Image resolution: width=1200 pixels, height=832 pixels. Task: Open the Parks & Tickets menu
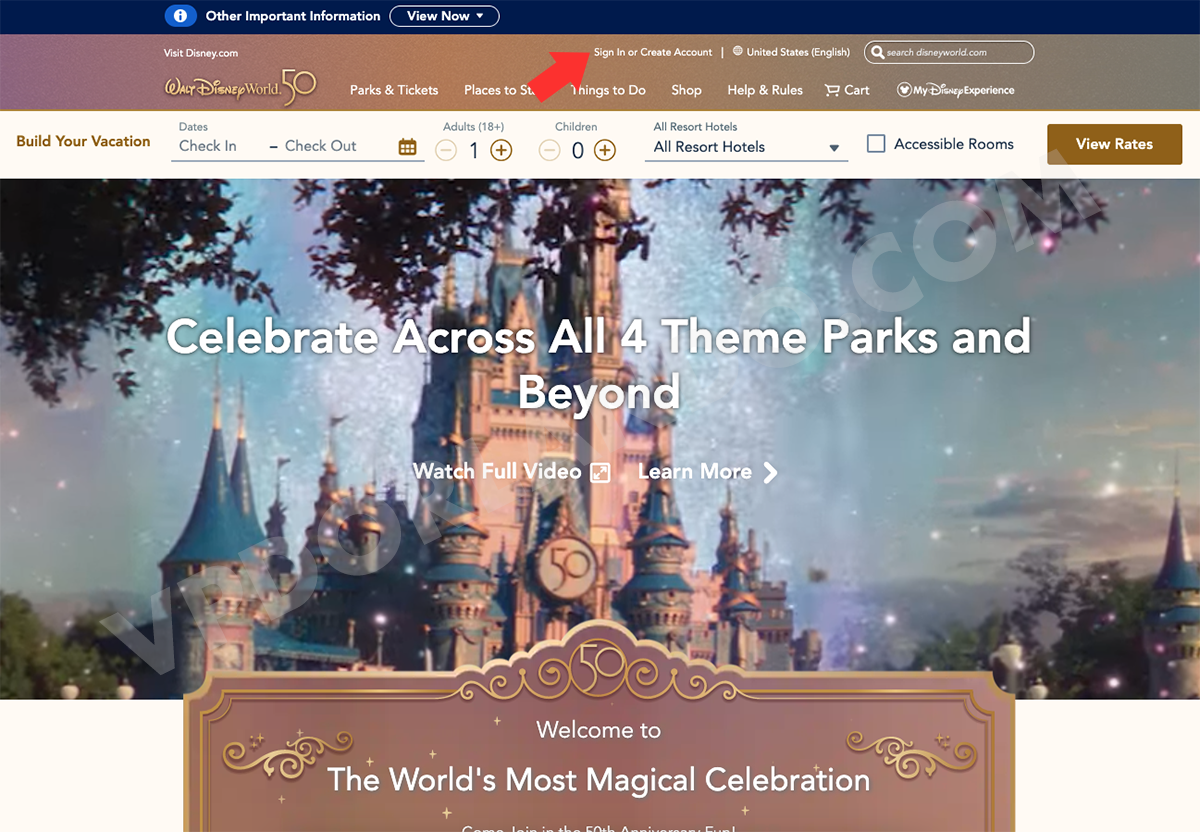click(394, 90)
